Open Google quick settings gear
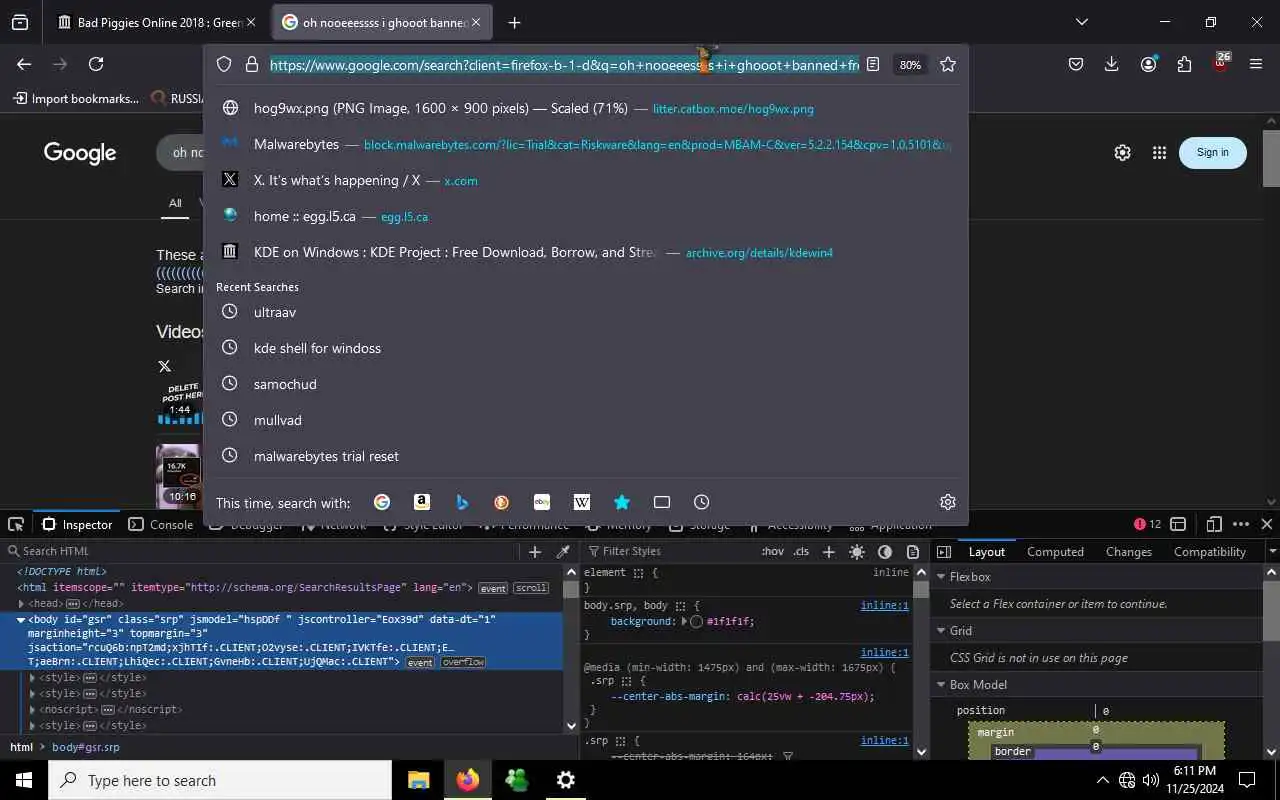Viewport: 1280px width, 800px height. coord(1122,152)
